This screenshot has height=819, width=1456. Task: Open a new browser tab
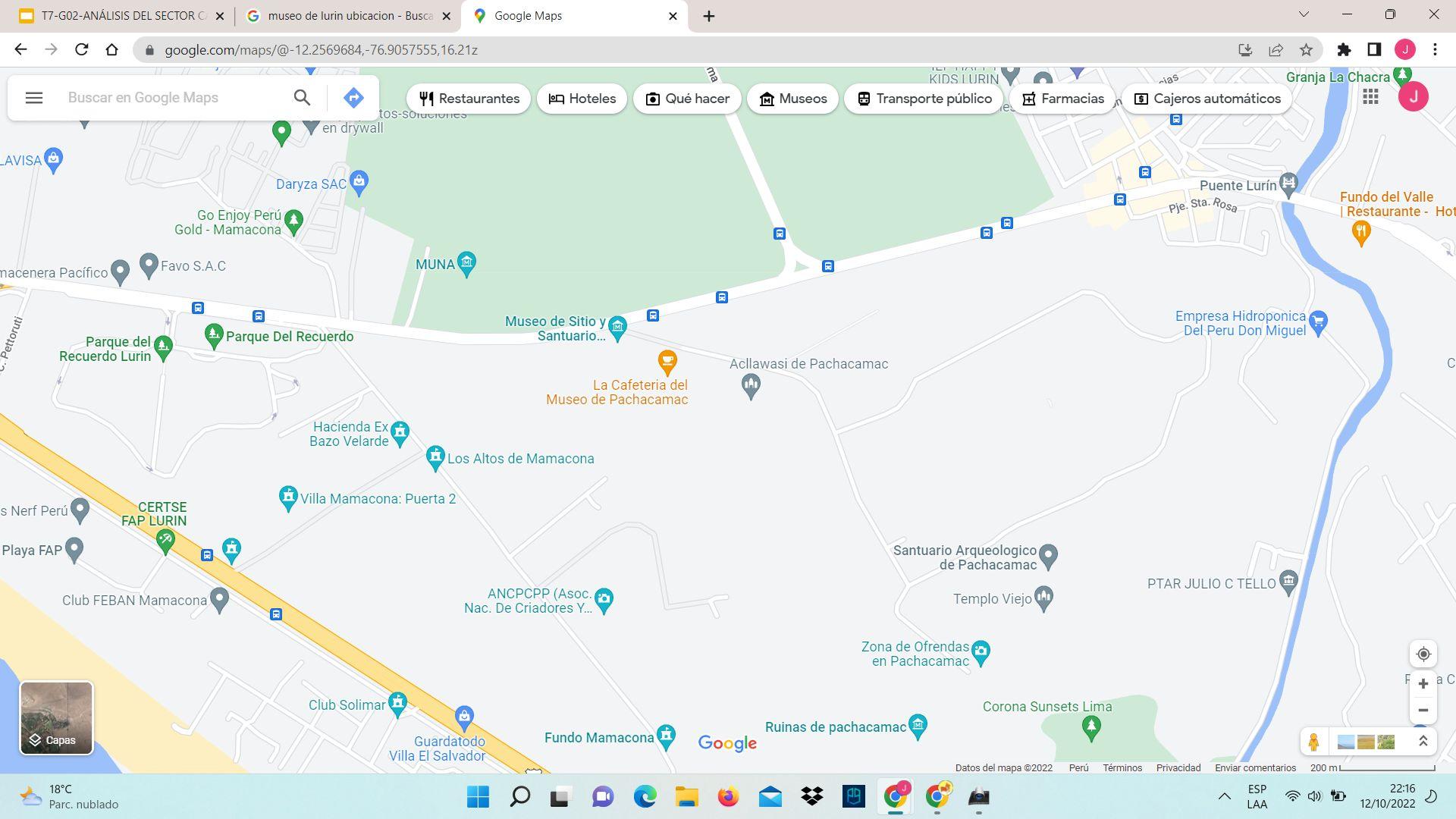708,16
